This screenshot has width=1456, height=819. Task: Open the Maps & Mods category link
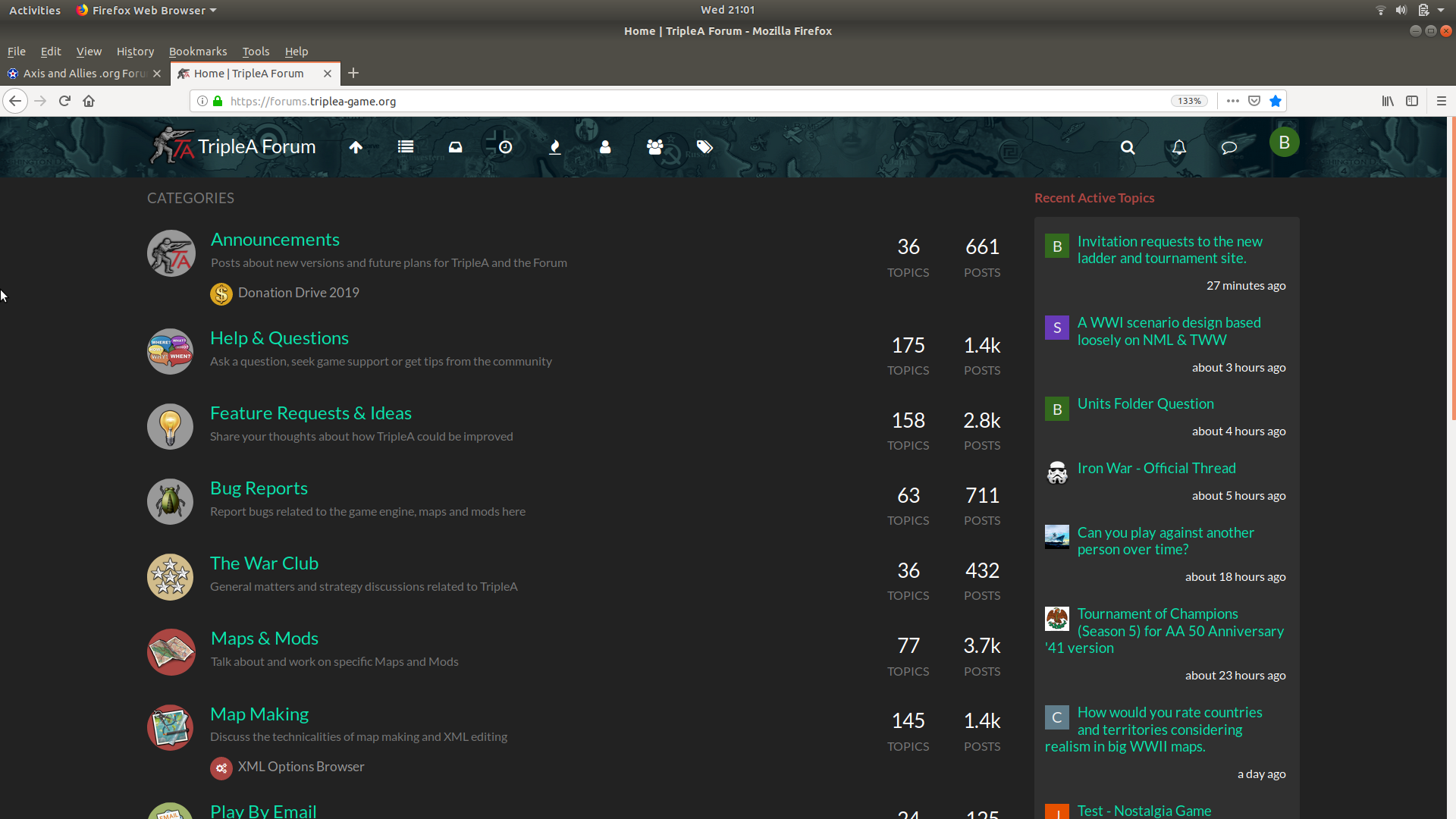point(265,639)
